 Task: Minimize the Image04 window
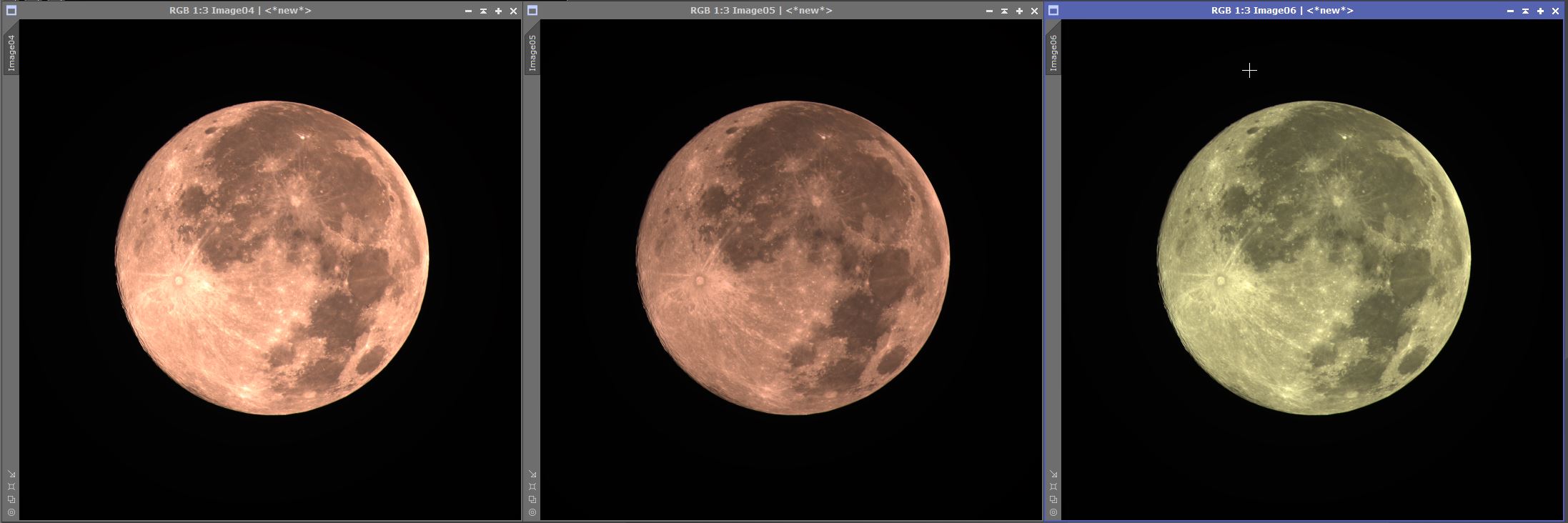pyautogui.click(x=468, y=11)
